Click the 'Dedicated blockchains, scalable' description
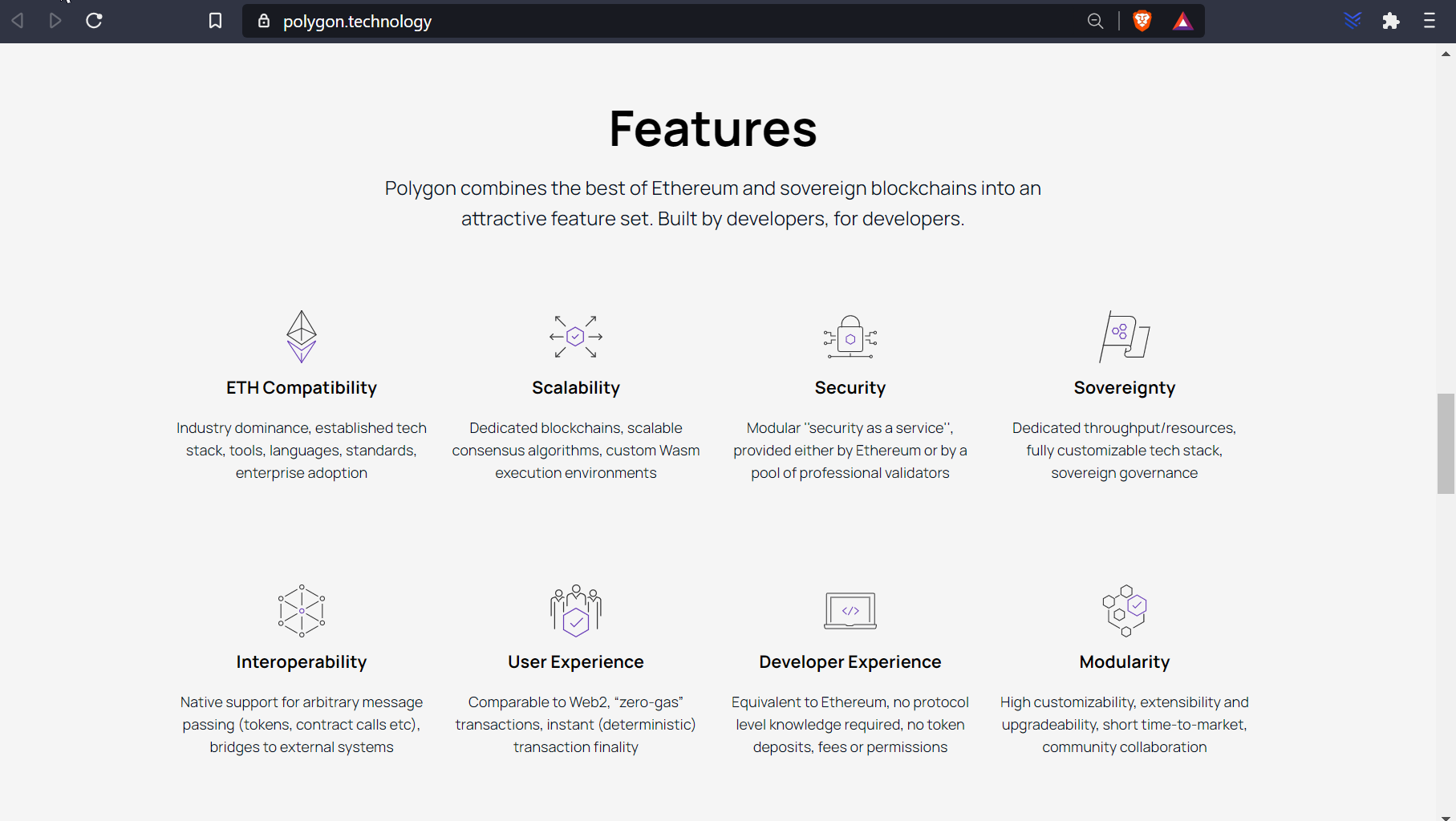 pyautogui.click(x=576, y=451)
